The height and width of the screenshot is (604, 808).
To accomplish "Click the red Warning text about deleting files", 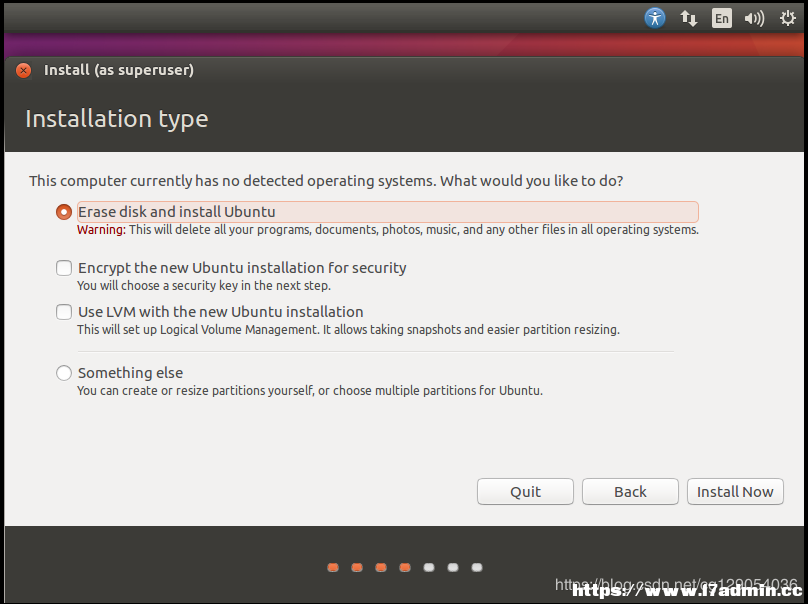I will click(388, 230).
